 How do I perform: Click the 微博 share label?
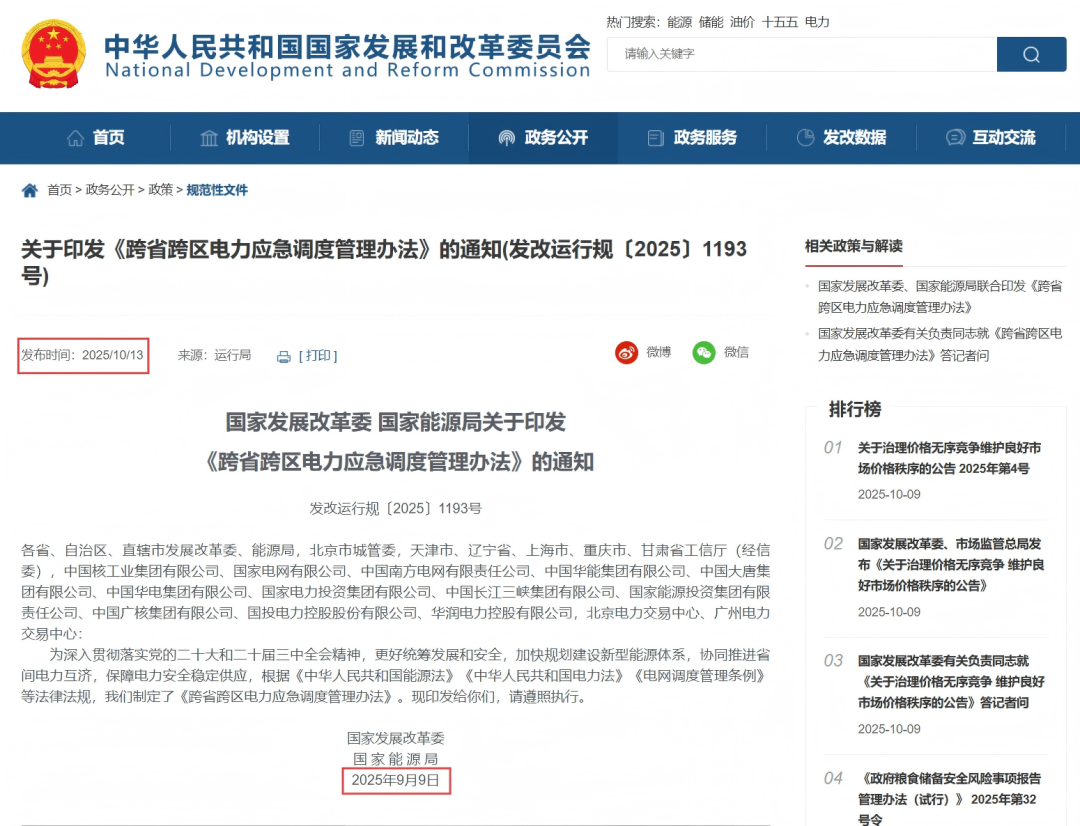tap(658, 353)
